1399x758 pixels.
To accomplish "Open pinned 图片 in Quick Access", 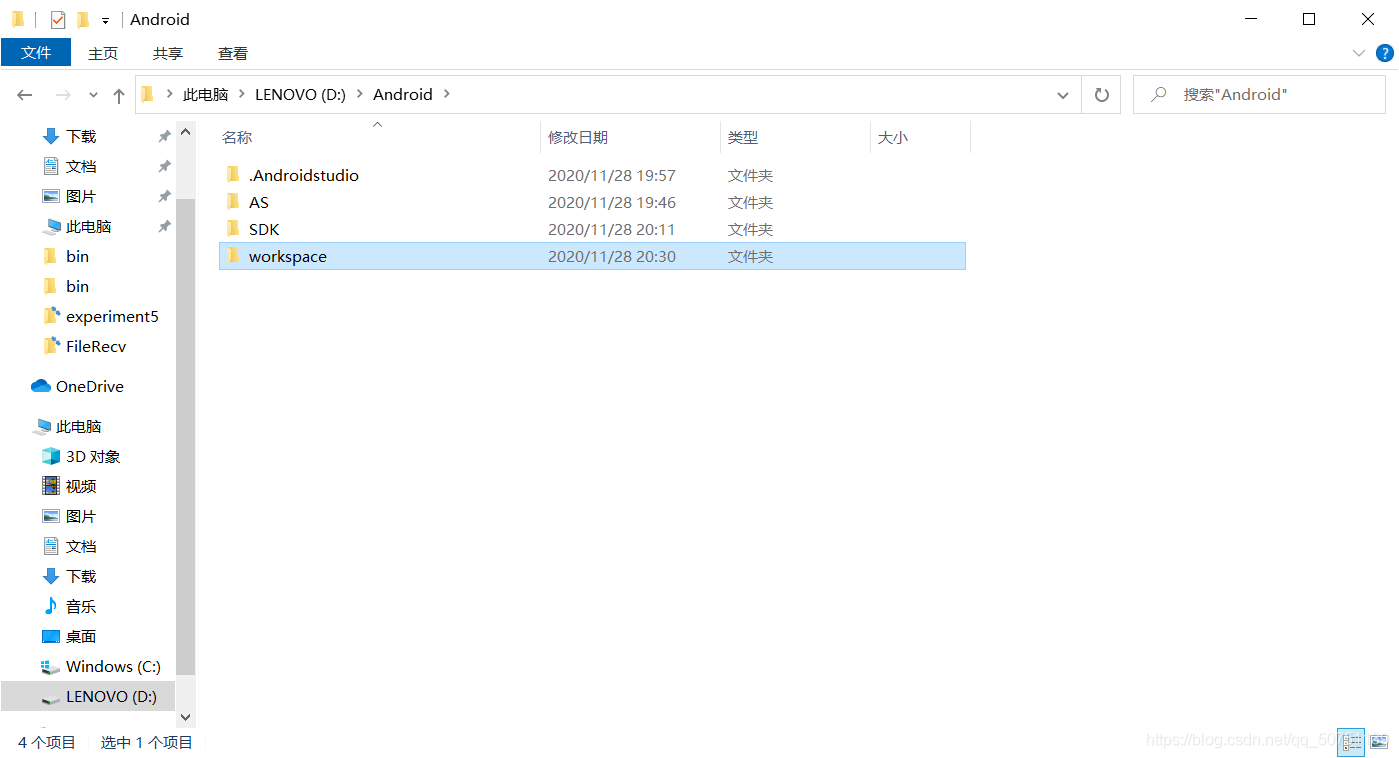I will coord(81,196).
